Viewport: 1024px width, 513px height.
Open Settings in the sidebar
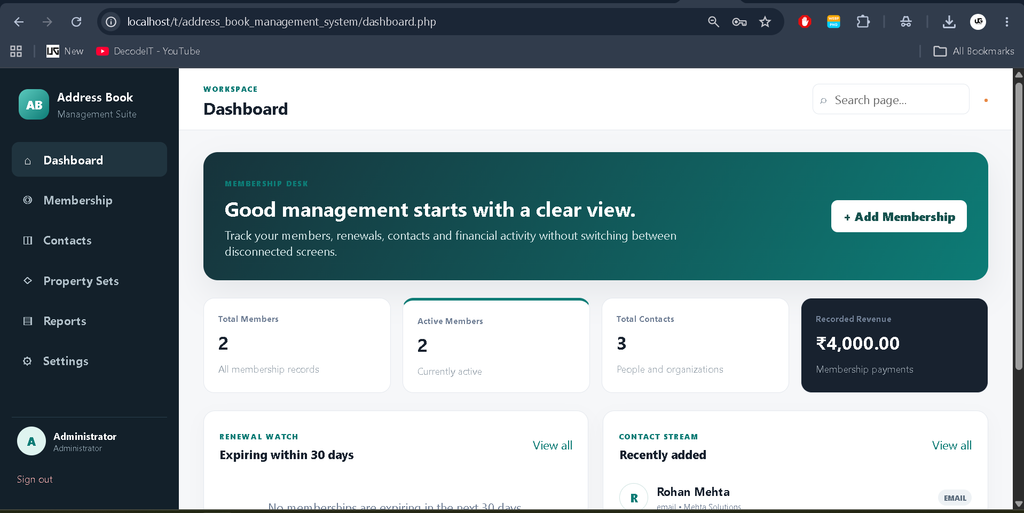coord(89,361)
